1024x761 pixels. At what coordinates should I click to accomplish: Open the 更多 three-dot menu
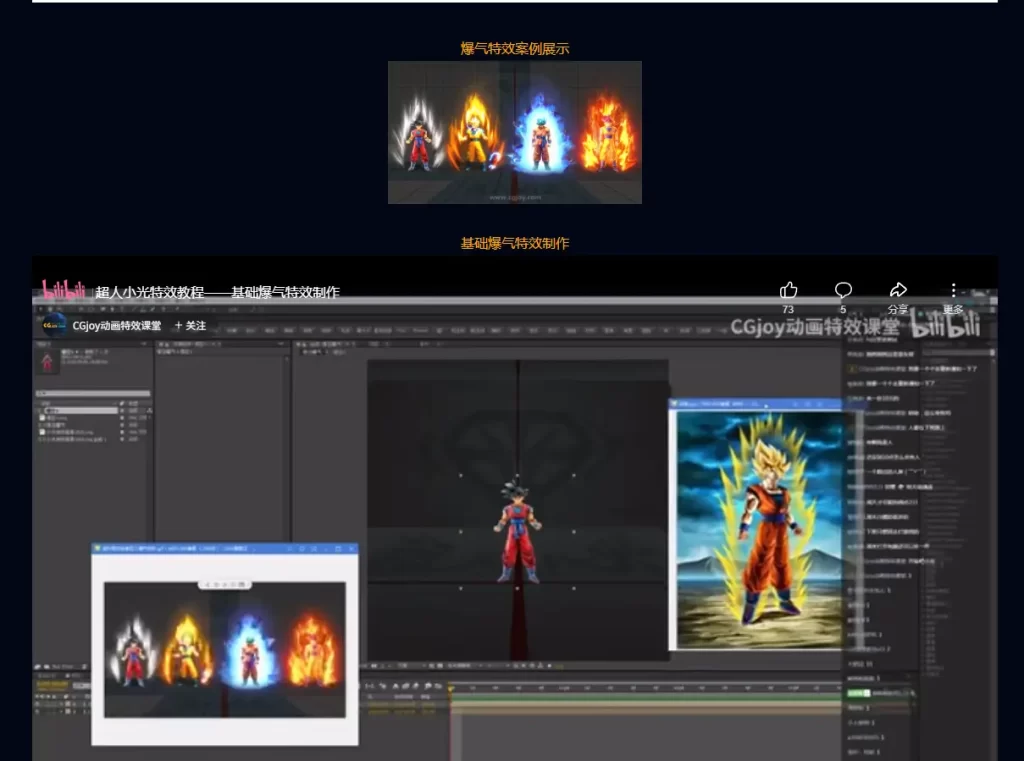953,290
